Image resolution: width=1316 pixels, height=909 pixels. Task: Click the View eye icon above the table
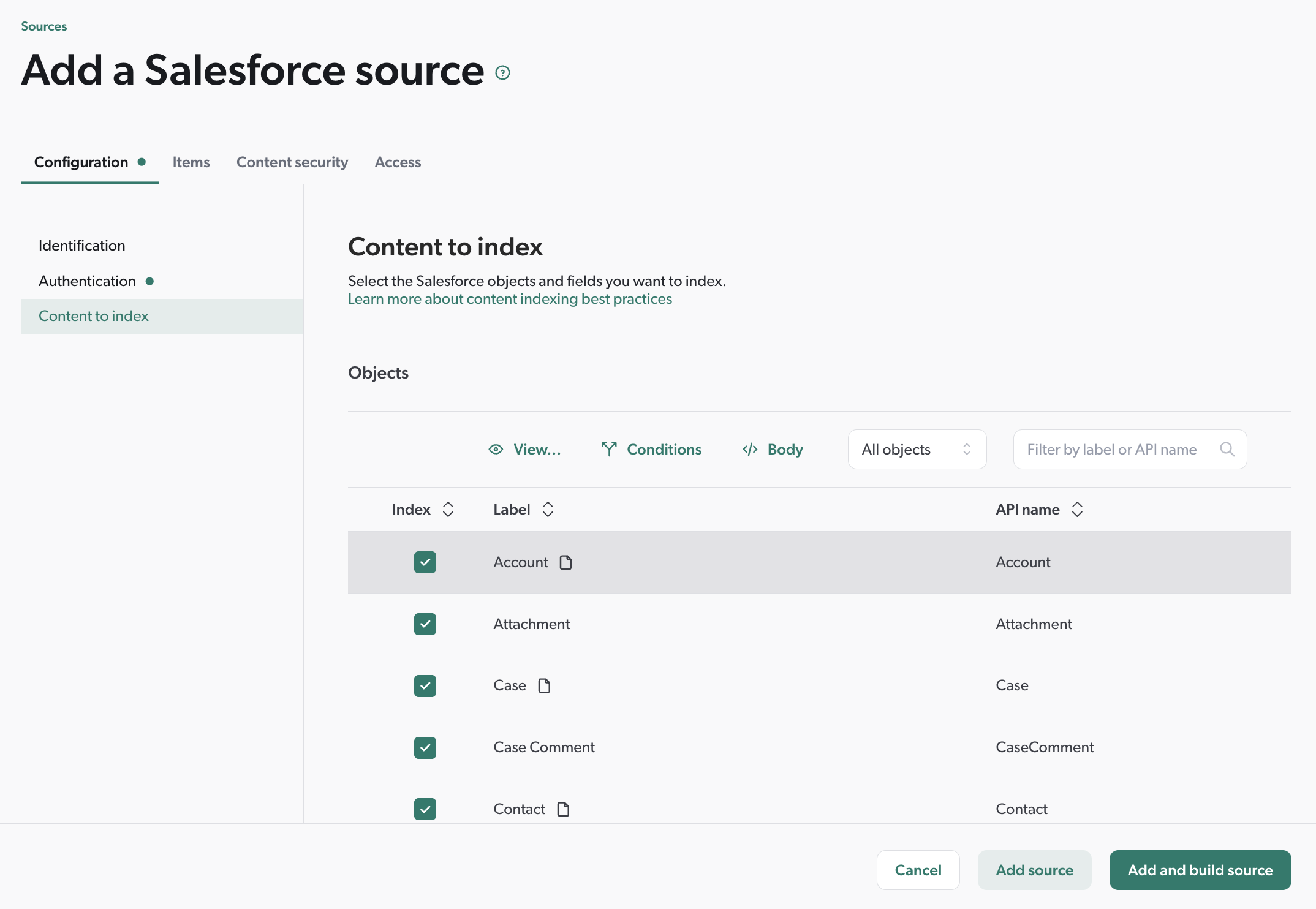coord(494,449)
